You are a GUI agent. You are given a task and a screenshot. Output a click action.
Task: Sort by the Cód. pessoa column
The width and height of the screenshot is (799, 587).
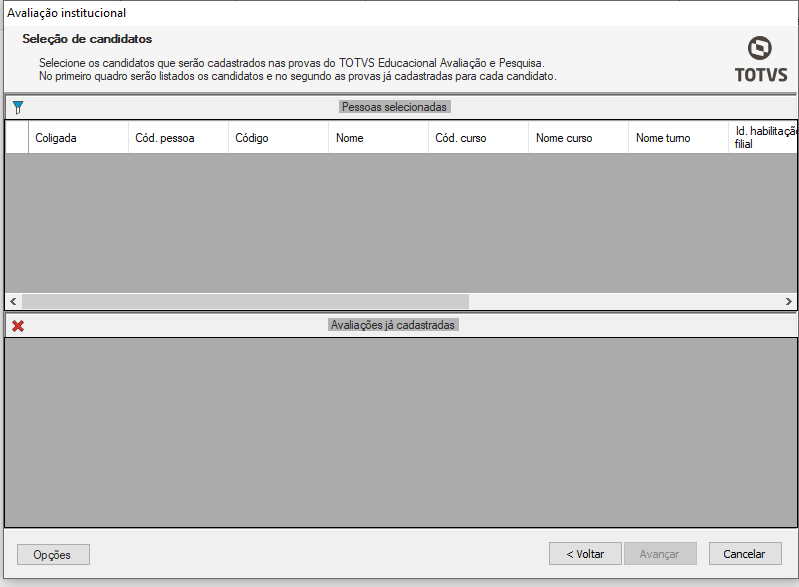point(178,138)
